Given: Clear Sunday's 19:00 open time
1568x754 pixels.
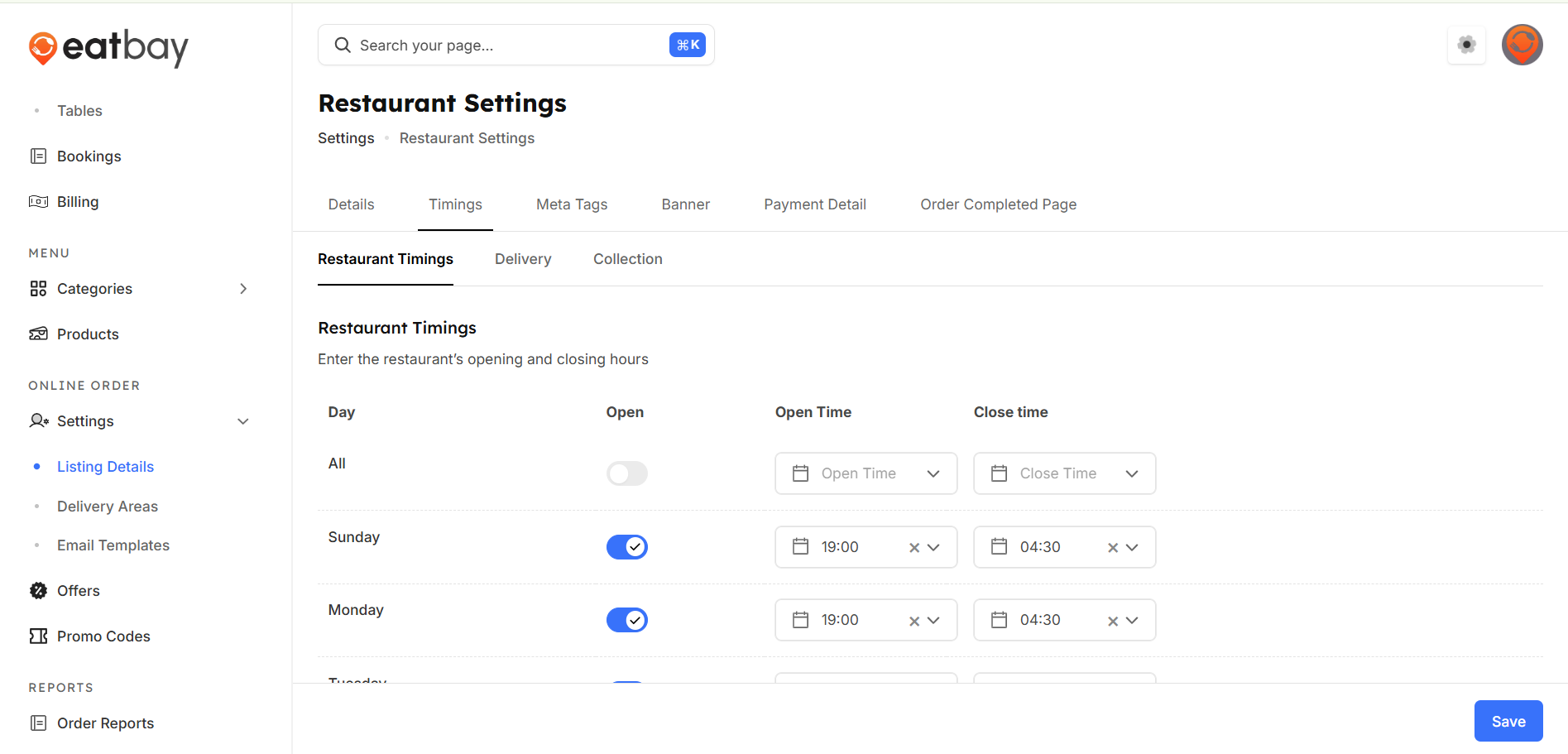Looking at the screenshot, I should coord(914,548).
